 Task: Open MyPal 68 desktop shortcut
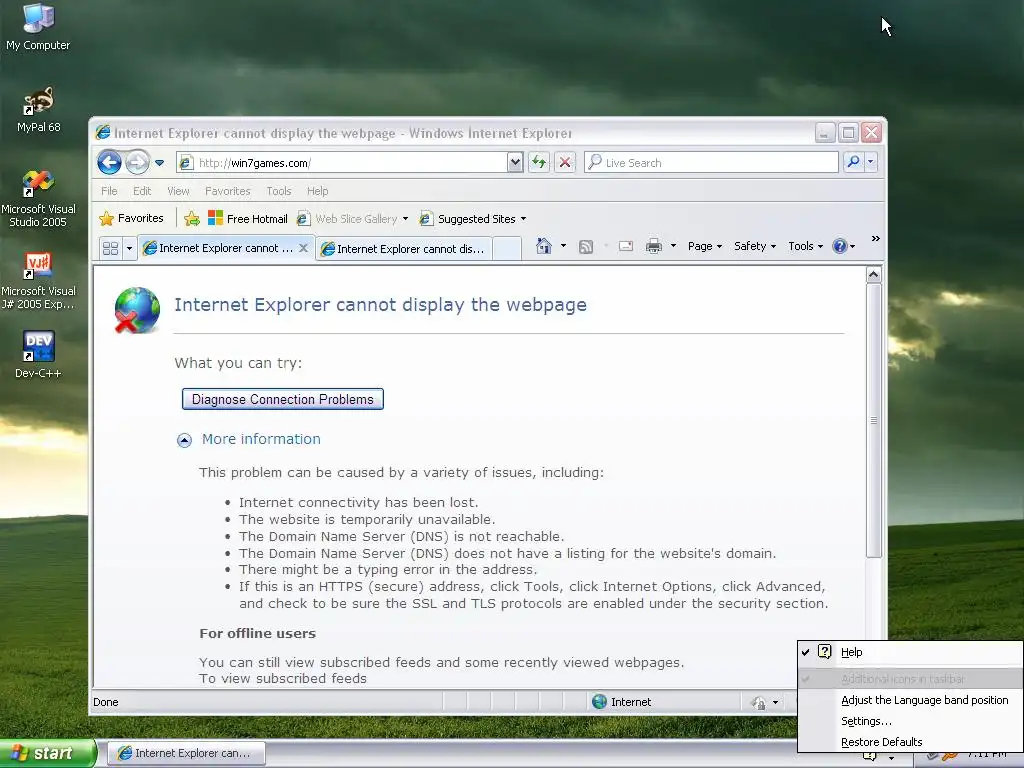click(x=39, y=109)
